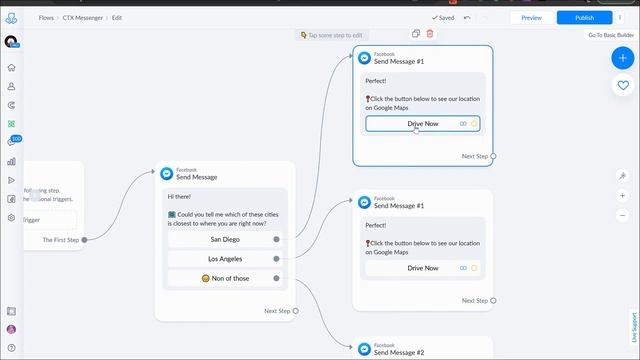Open the Contacts person icon in sidebar
Image resolution: width=640 pixels, height=360 pixels.
point(11,87)
